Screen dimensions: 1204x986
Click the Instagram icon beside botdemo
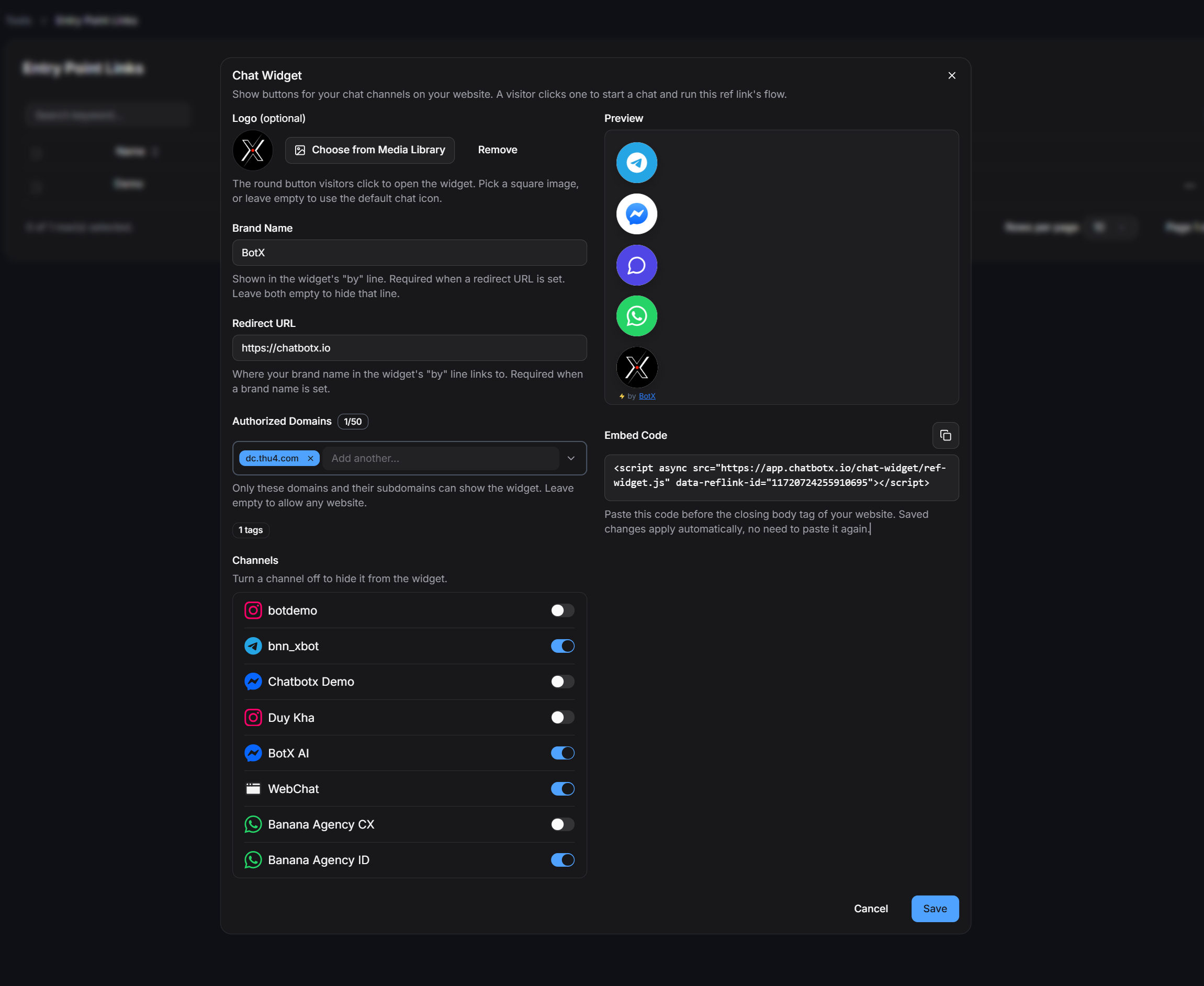[x=253, y=610]
